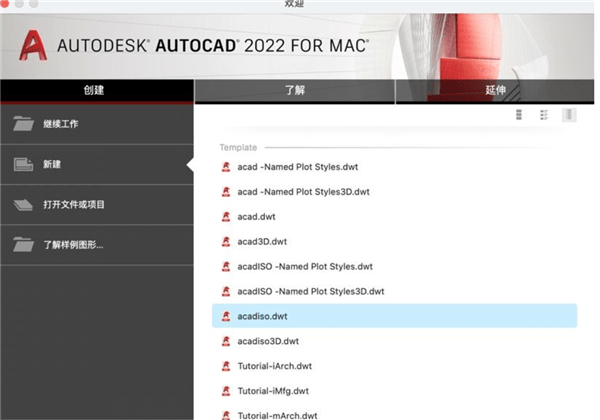Click the 打开文件或项目 stack icon

pyautogui.click(x=23, y=205)
